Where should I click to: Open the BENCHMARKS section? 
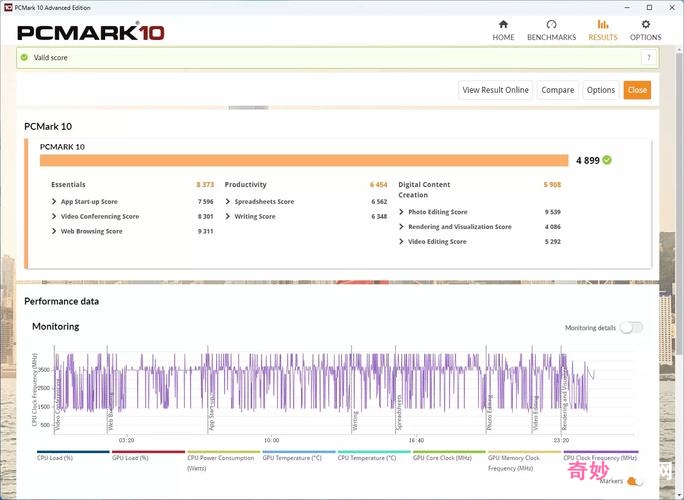point(551,30)
